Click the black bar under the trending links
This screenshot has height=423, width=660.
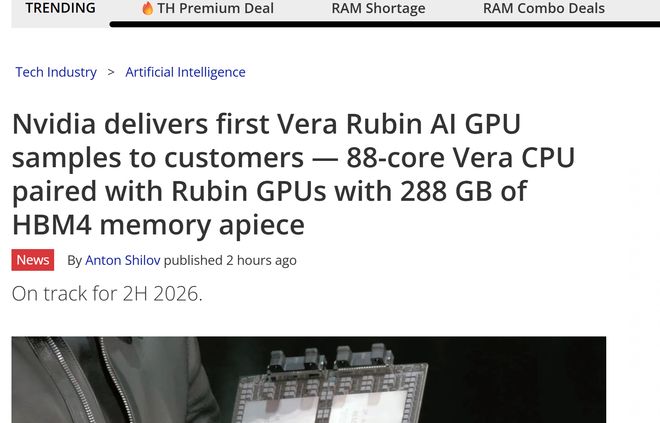[380, 23]
